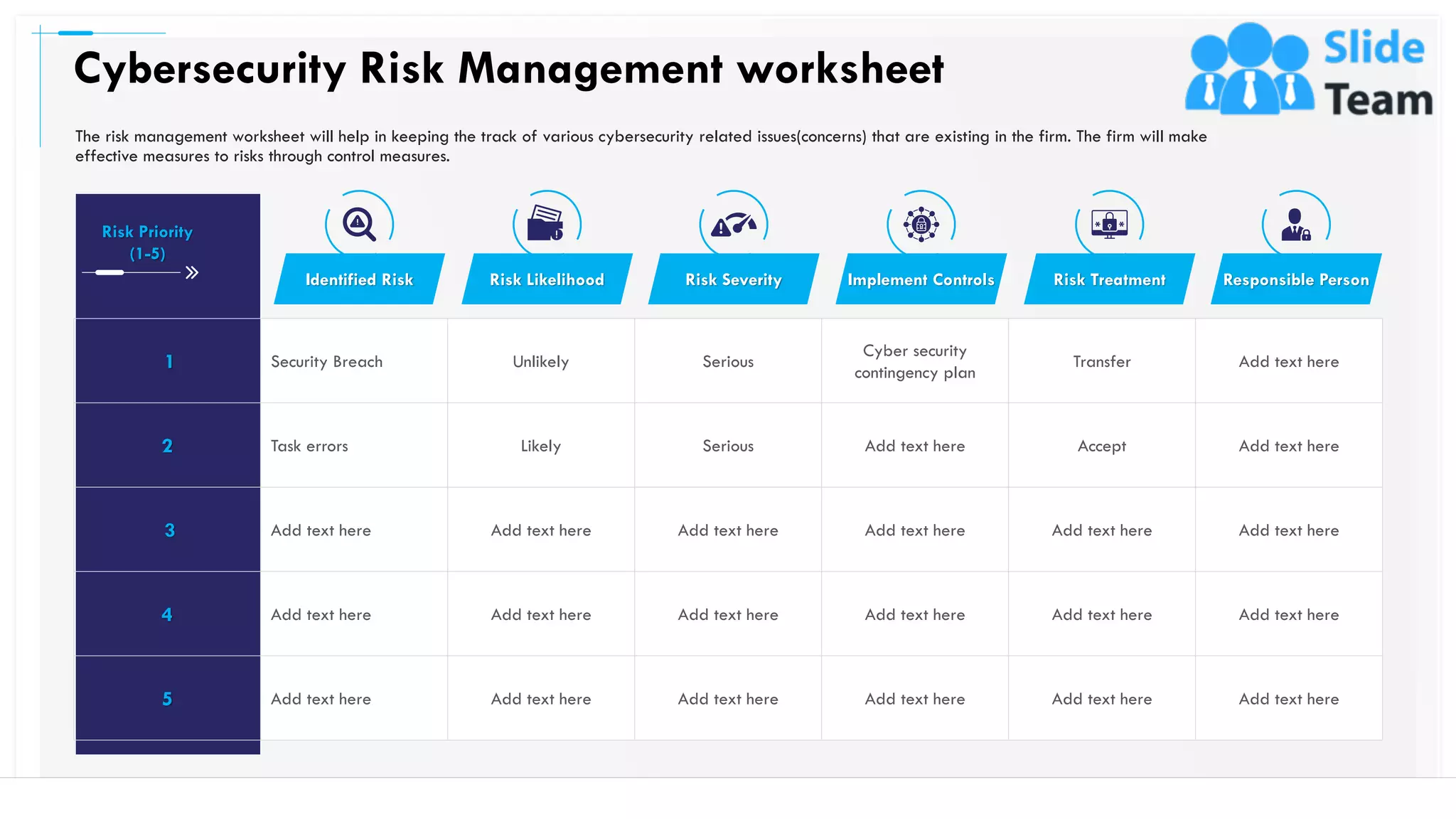Click the magnifier warning icon above Identified Risk
Screen dimensions: 1456x819
click(x=359, y=224)
